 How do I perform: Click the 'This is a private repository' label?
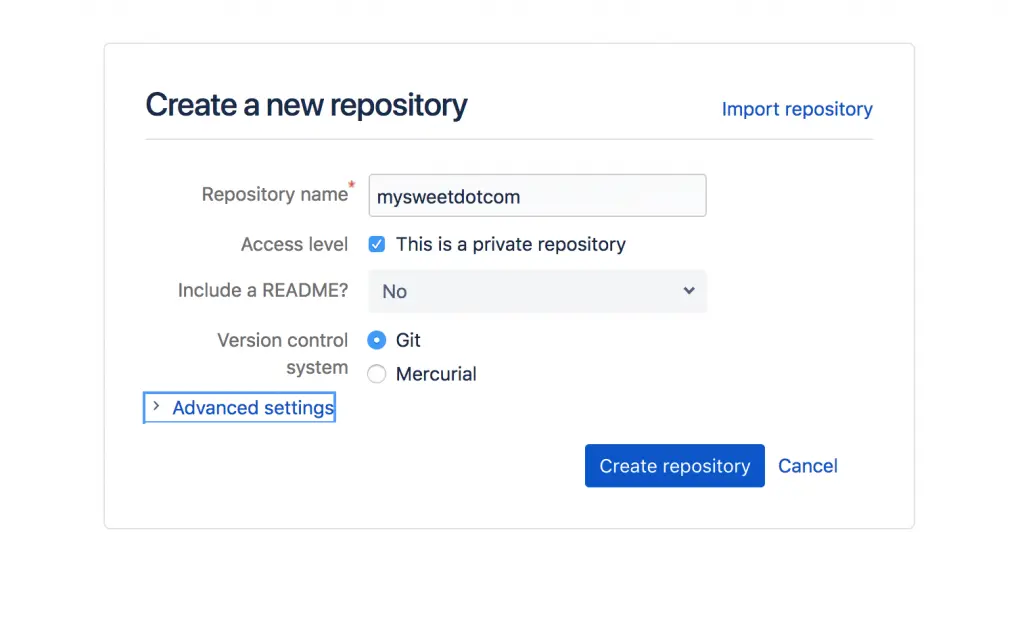(510, 244)
